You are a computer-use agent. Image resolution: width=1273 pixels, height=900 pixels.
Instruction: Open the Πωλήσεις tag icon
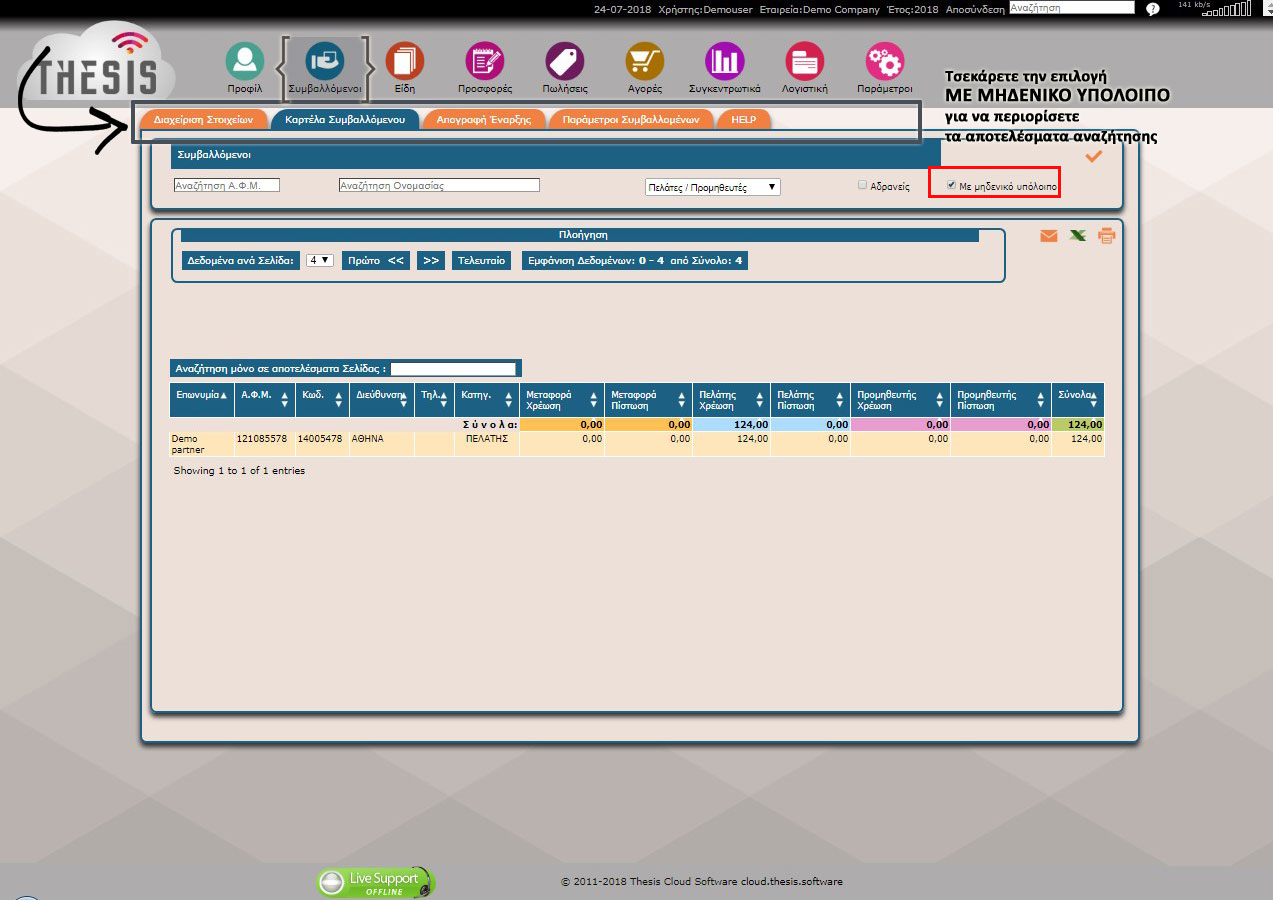(x=565, y=62)
